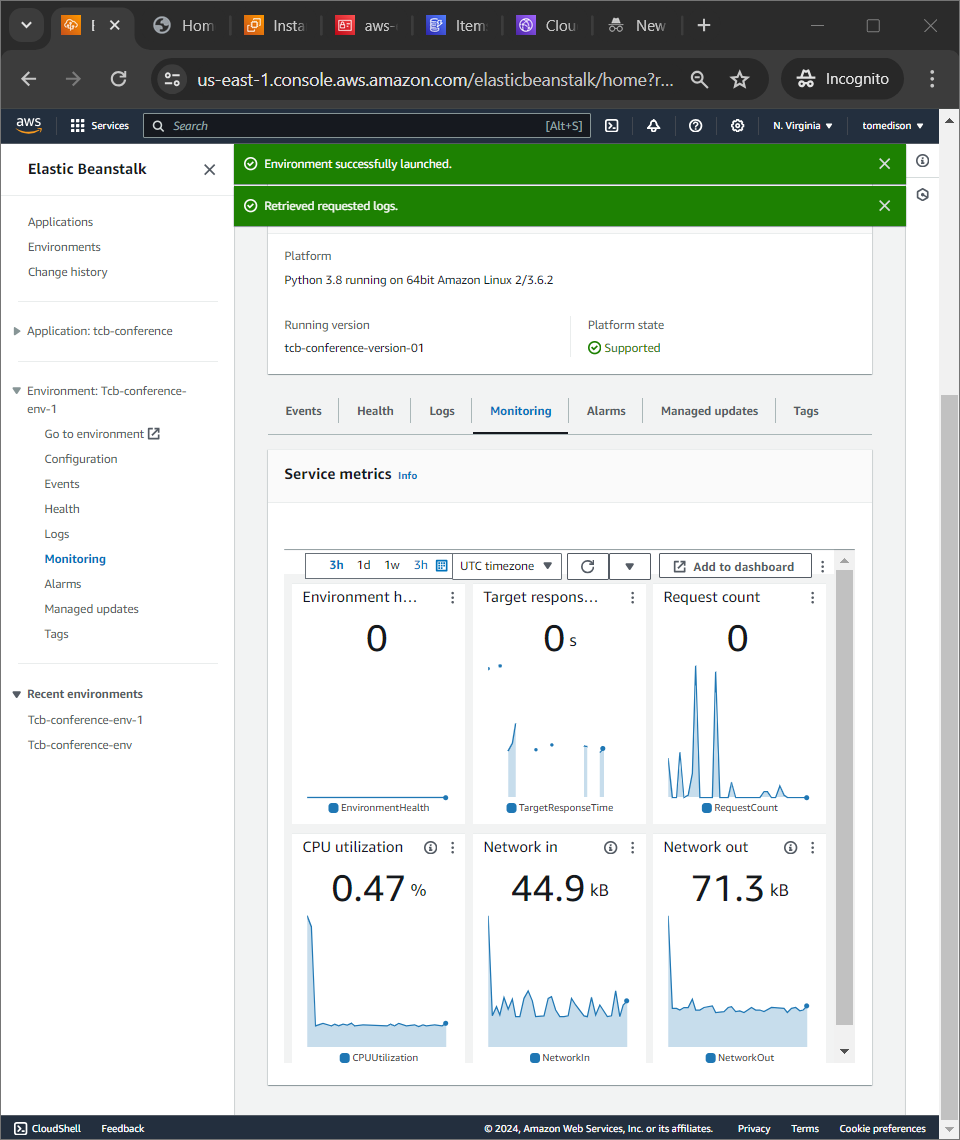960x1140 pixels.
Task: Open recent environment Tcb-conference-env
Action: (80, 745)
